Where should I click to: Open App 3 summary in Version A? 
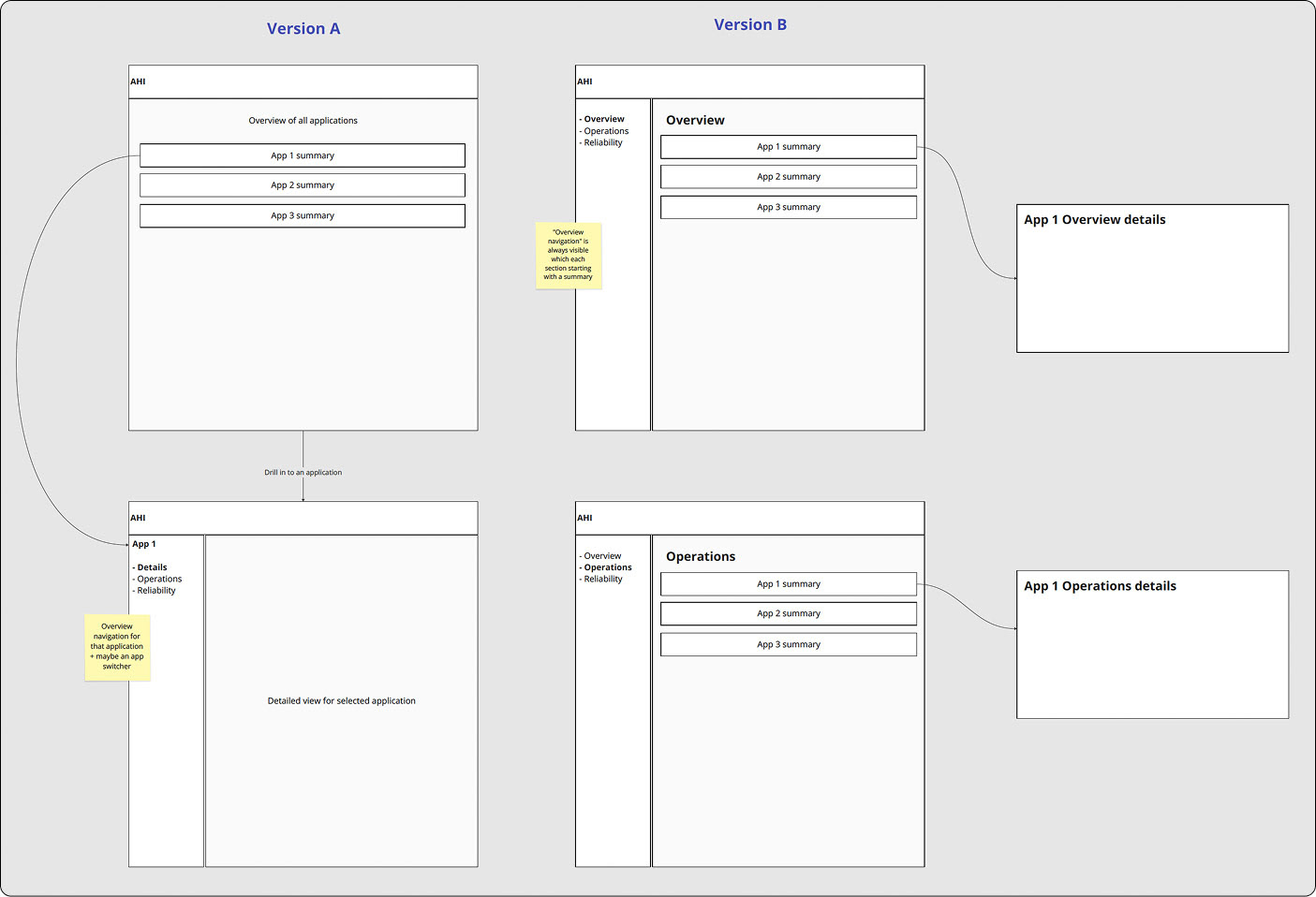click(303, 215)
